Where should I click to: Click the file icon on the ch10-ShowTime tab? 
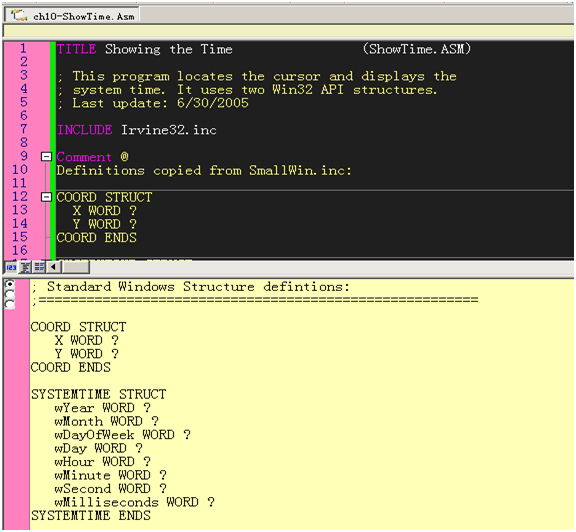pos(19,16)
